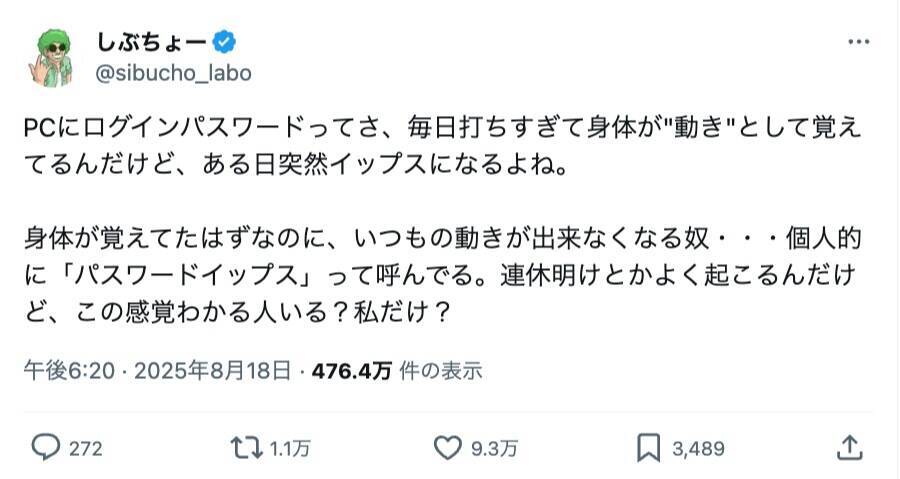Viewport: 900px width, 479px height.
Task: Like the post with the heart icon
Action: [x=445, y=448]
